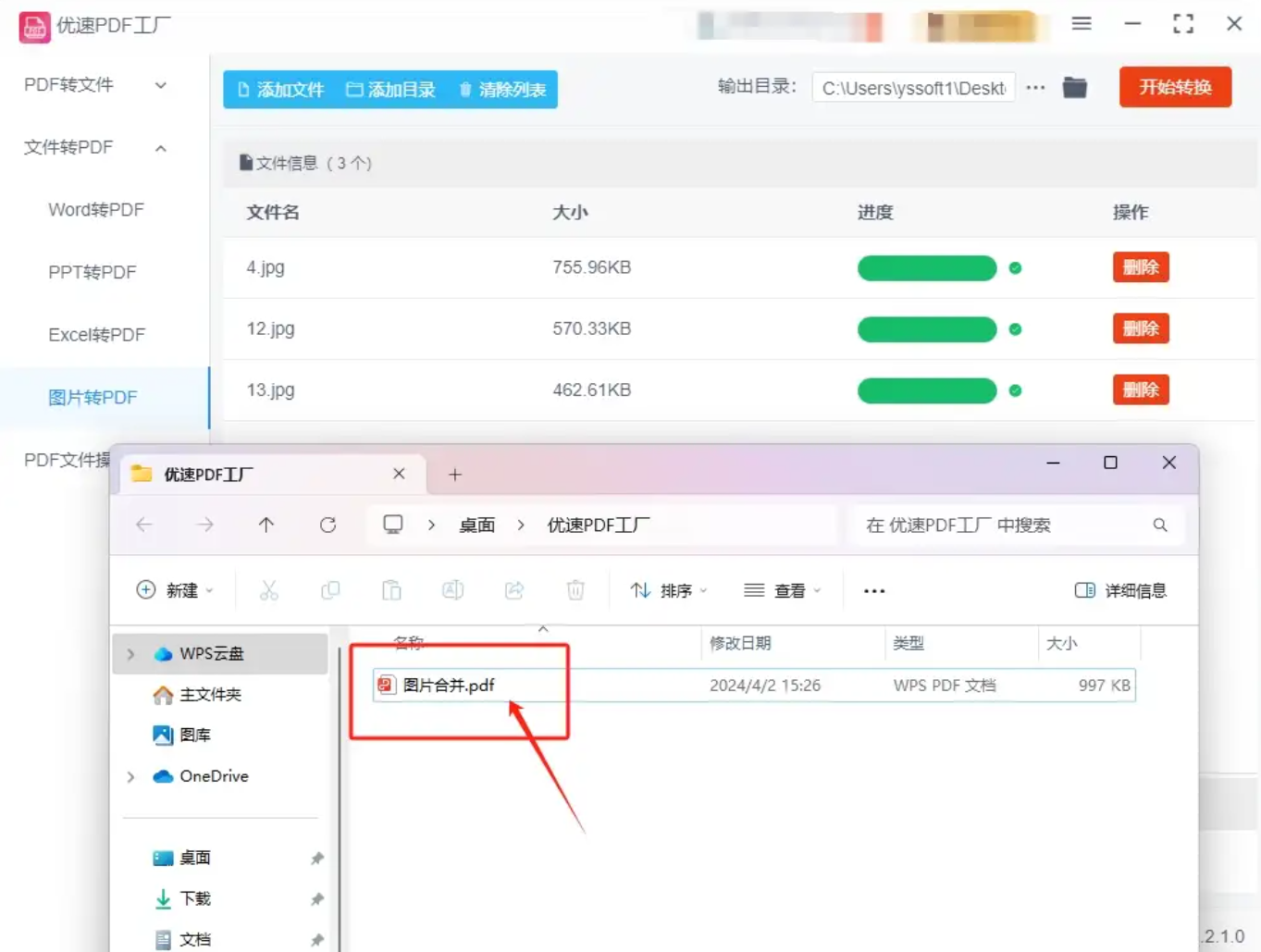This screenshot has height=952, width=1261.
Task: Select Word转PDF in the sidebar
Action: [x=96, y=210]
